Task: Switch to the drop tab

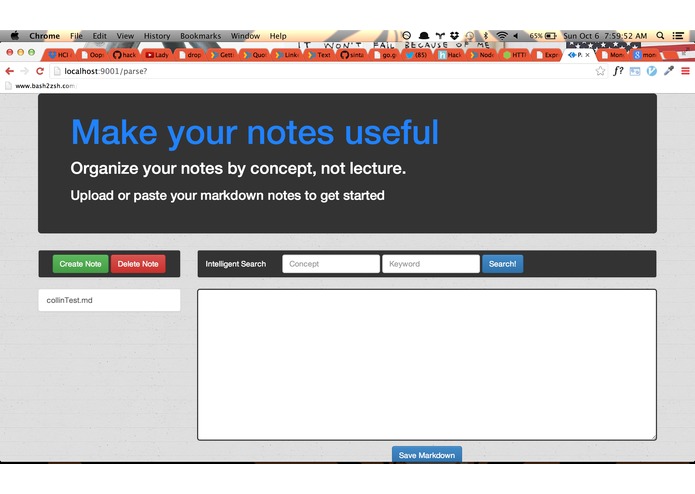Action: [x=190, y=55]
